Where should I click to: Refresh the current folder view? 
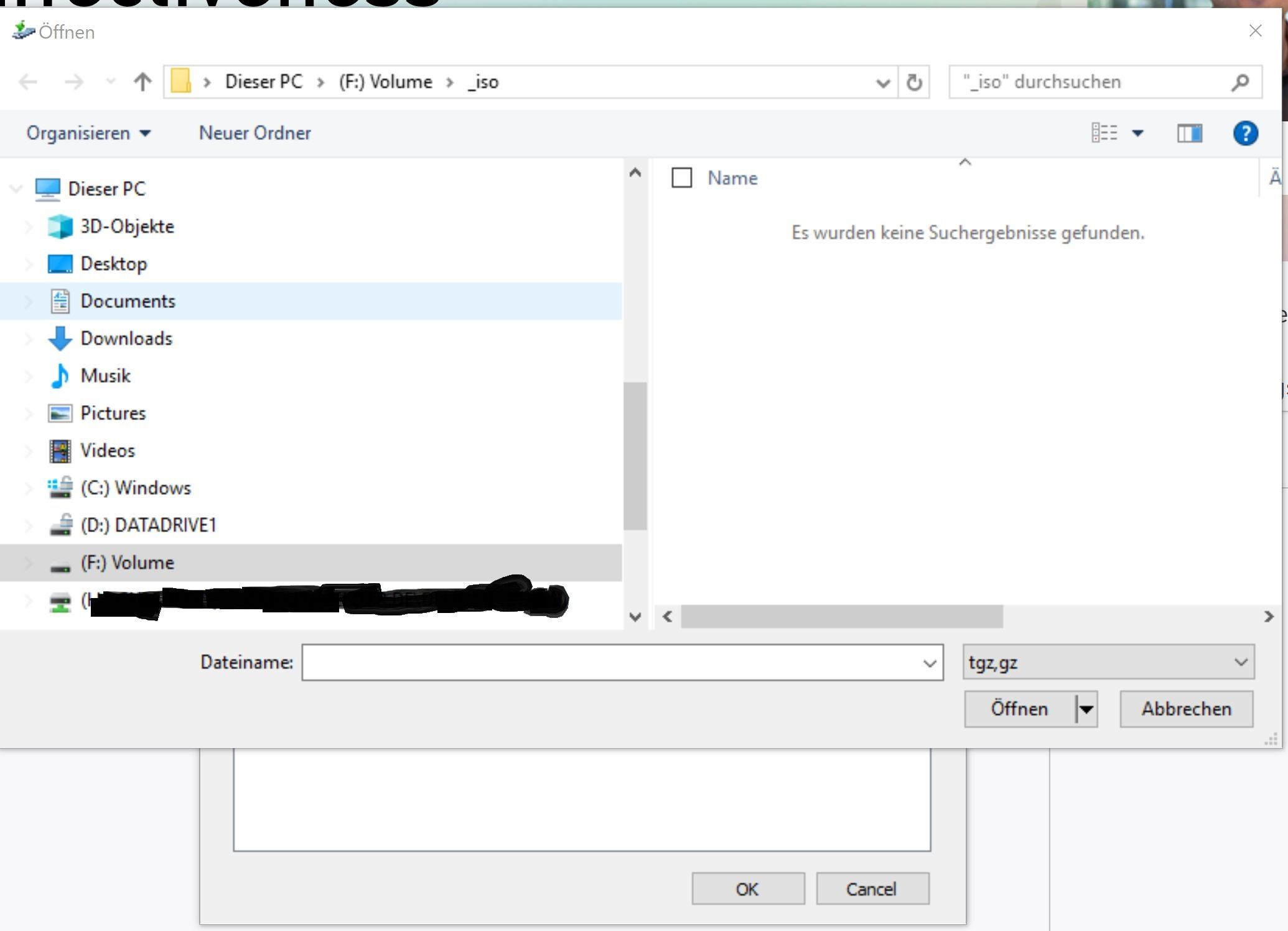click(915, 82)
